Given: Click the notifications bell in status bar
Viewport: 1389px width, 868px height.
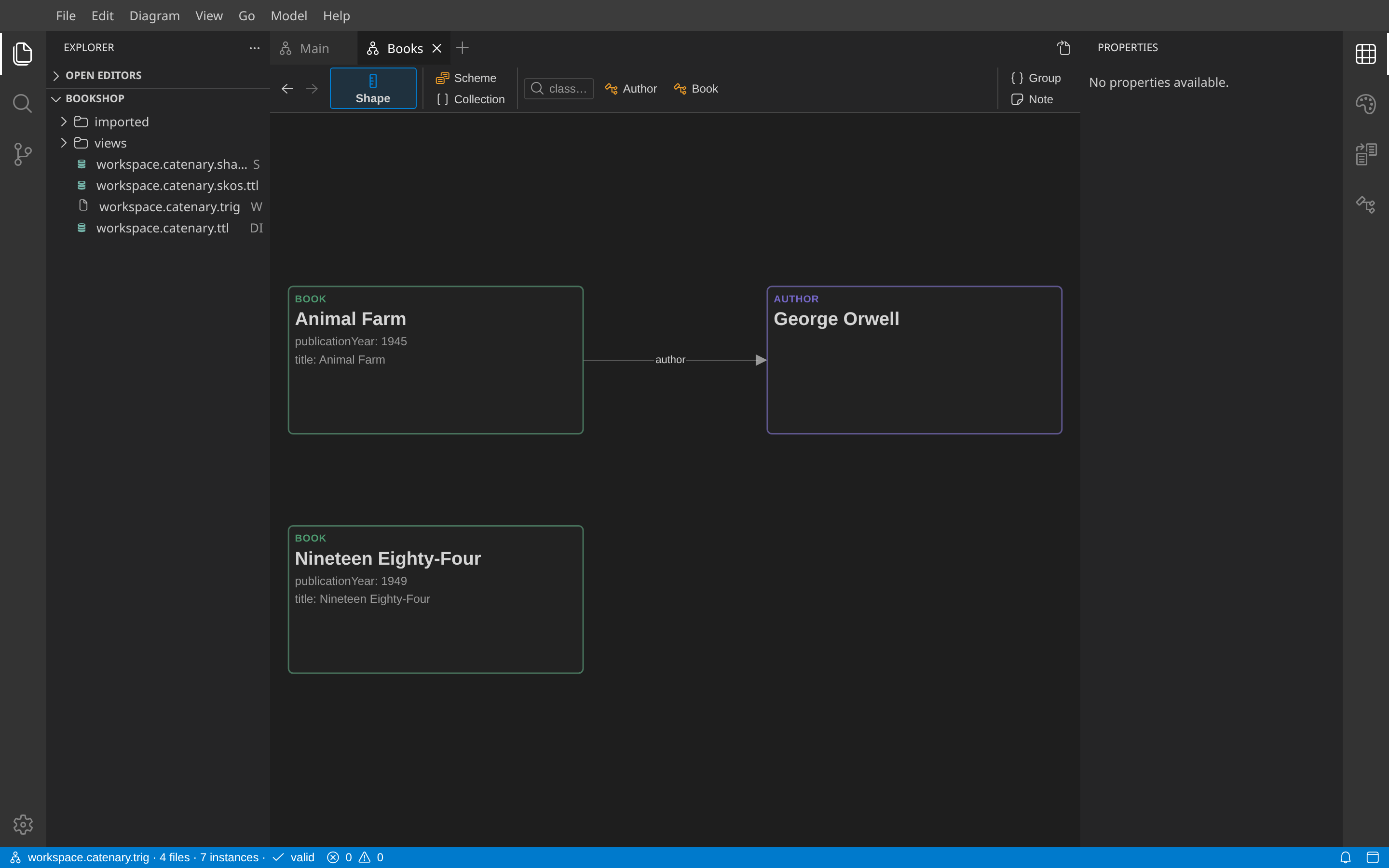Looking at the screenshot, I should (x=1346, y=858).
